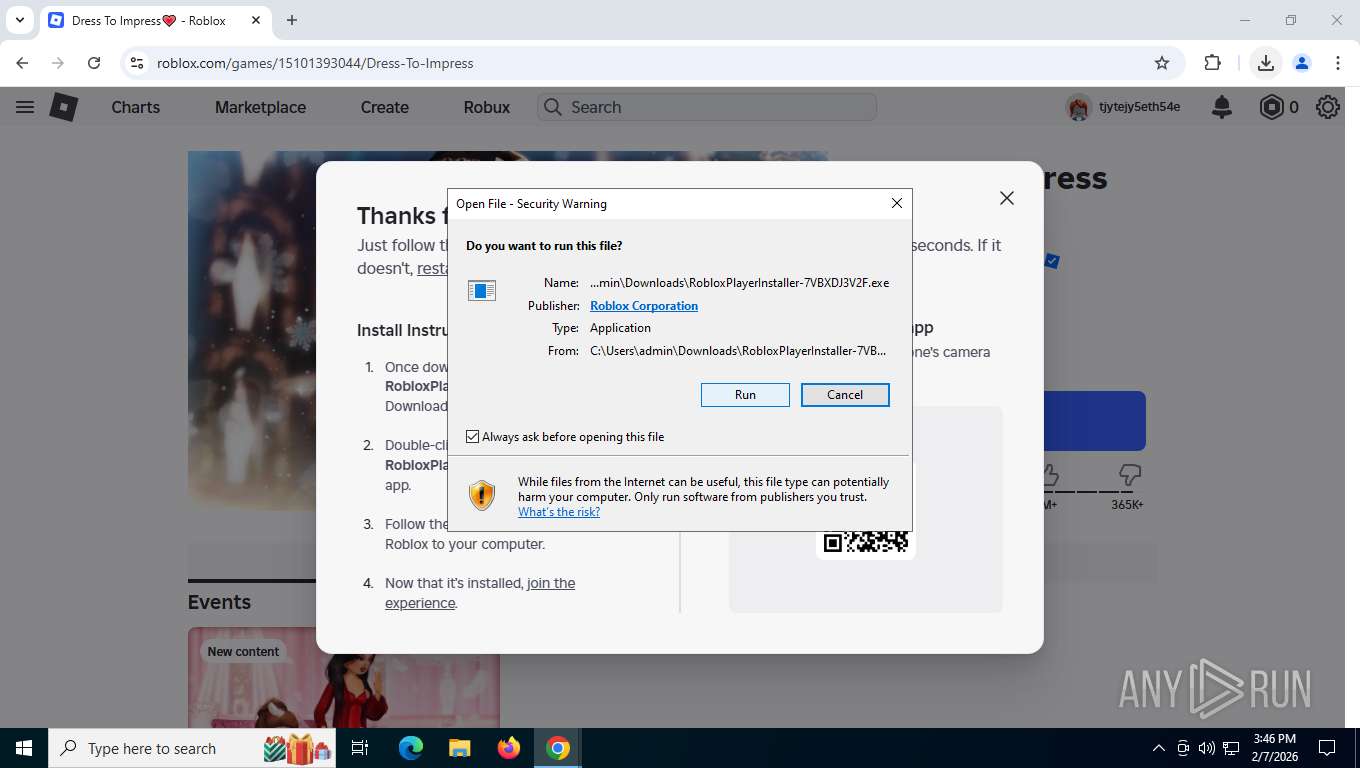Viewport: 1360px width, 768px height.
Task: Open the New content event thumbnail
Action: [x=344, y=677]
